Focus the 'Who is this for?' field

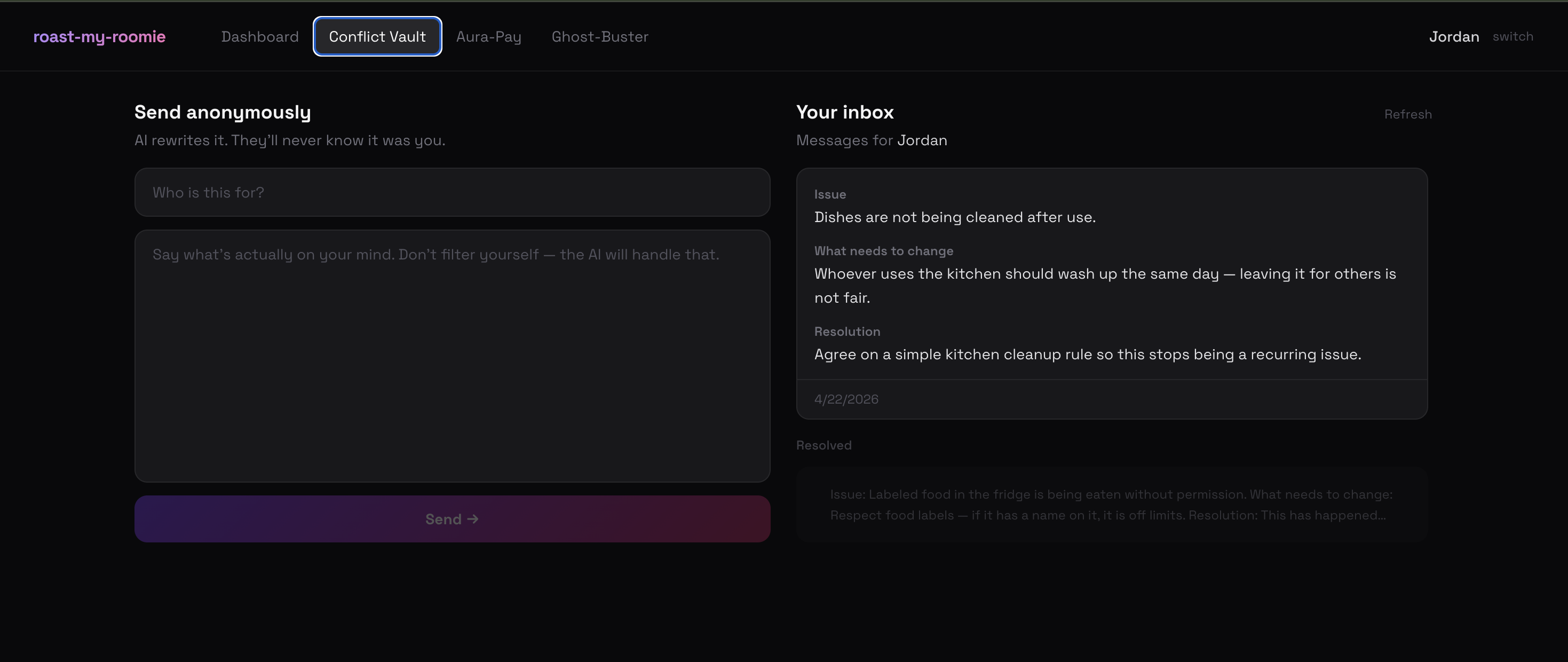452,192
